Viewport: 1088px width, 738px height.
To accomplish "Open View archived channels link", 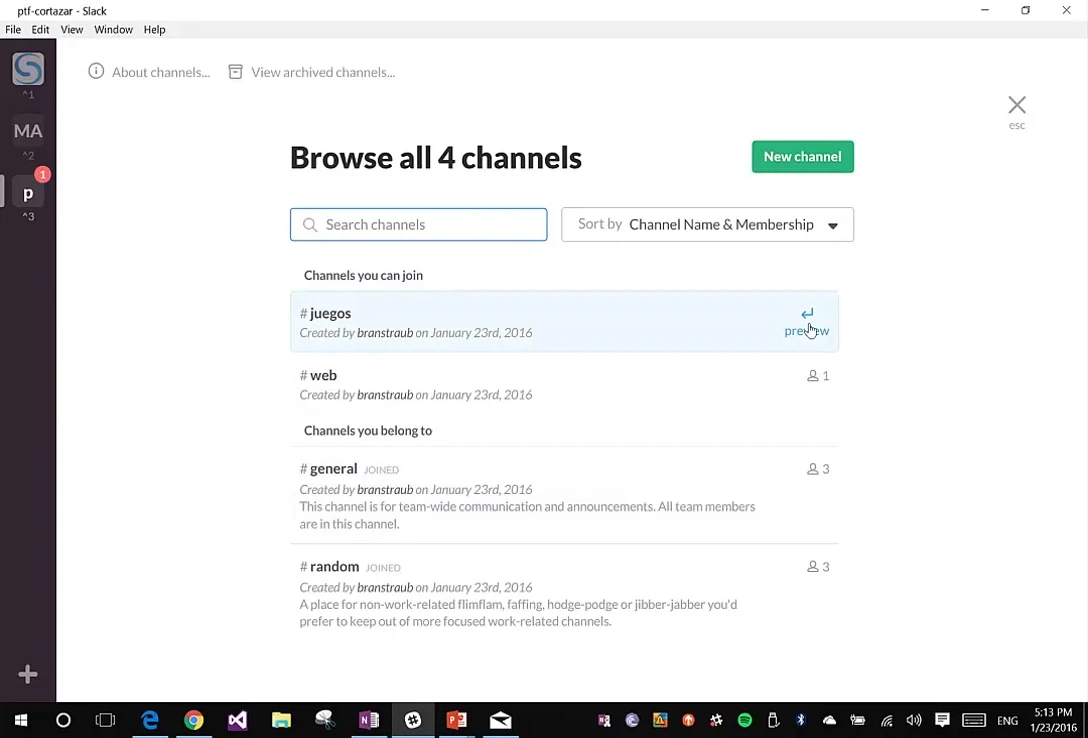I will point(323,72).
